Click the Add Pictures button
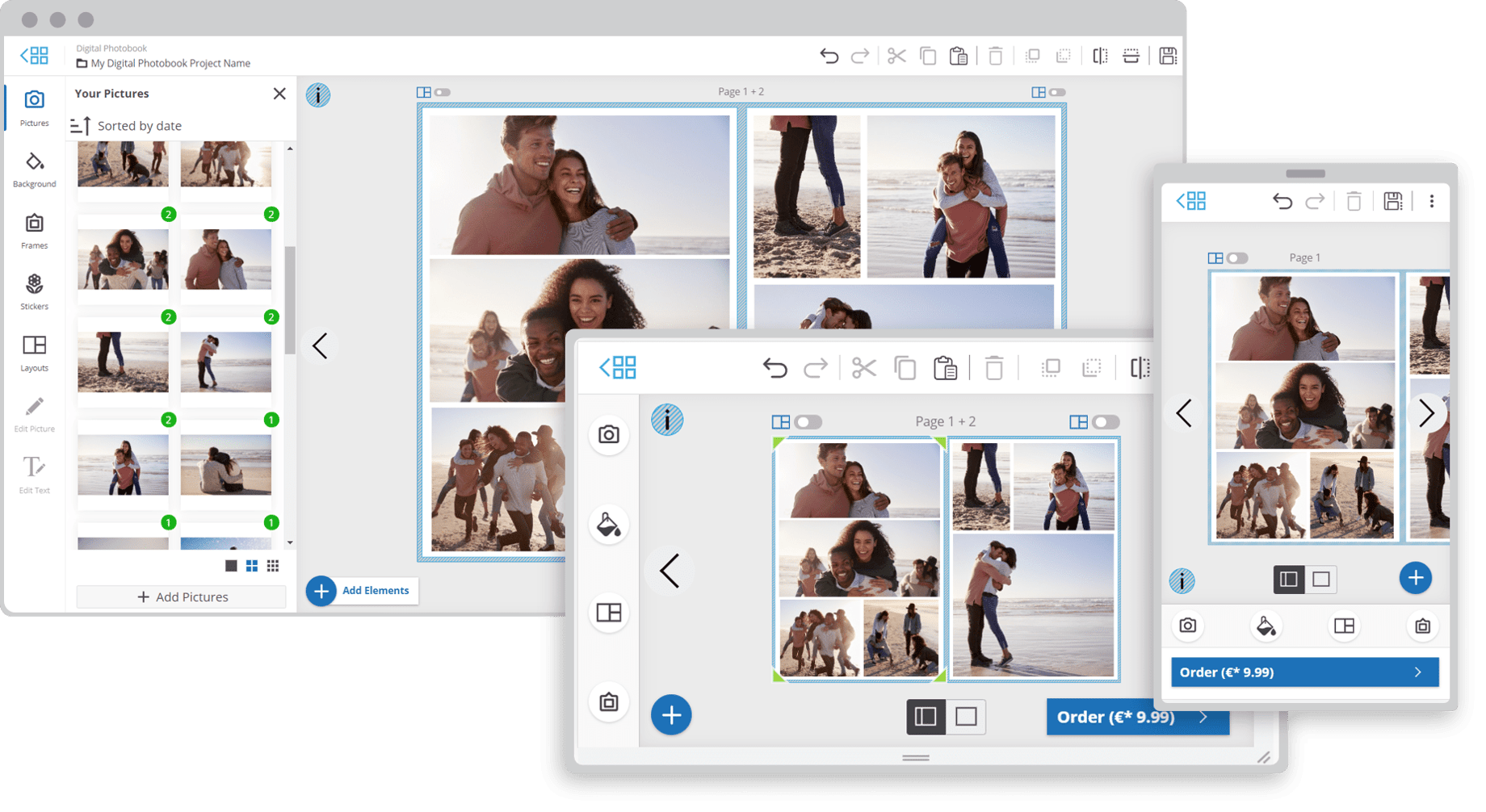The width and height of the screenshot is (1486, 812). 182,597
